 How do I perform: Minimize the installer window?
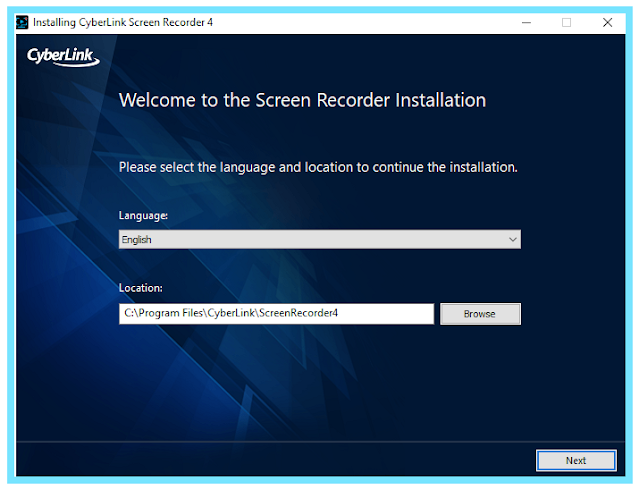[x=526, y=22]
